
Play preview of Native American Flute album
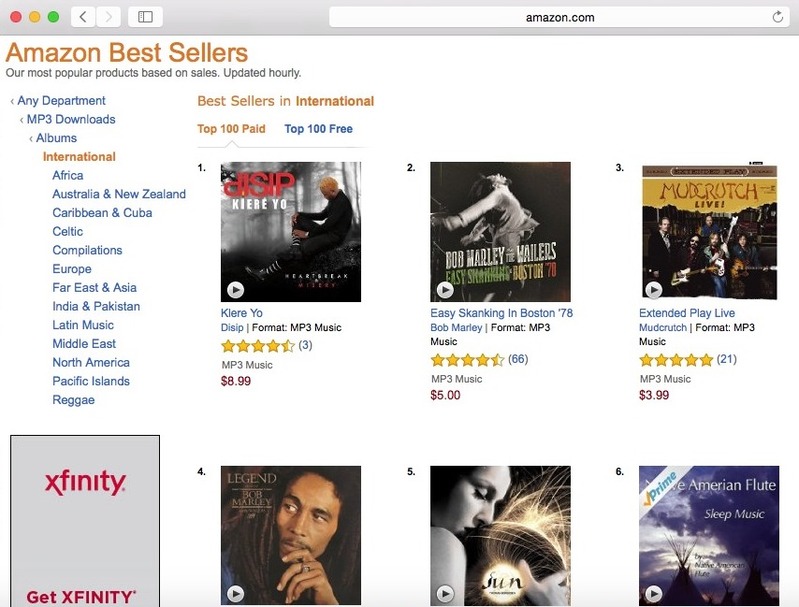654,594
